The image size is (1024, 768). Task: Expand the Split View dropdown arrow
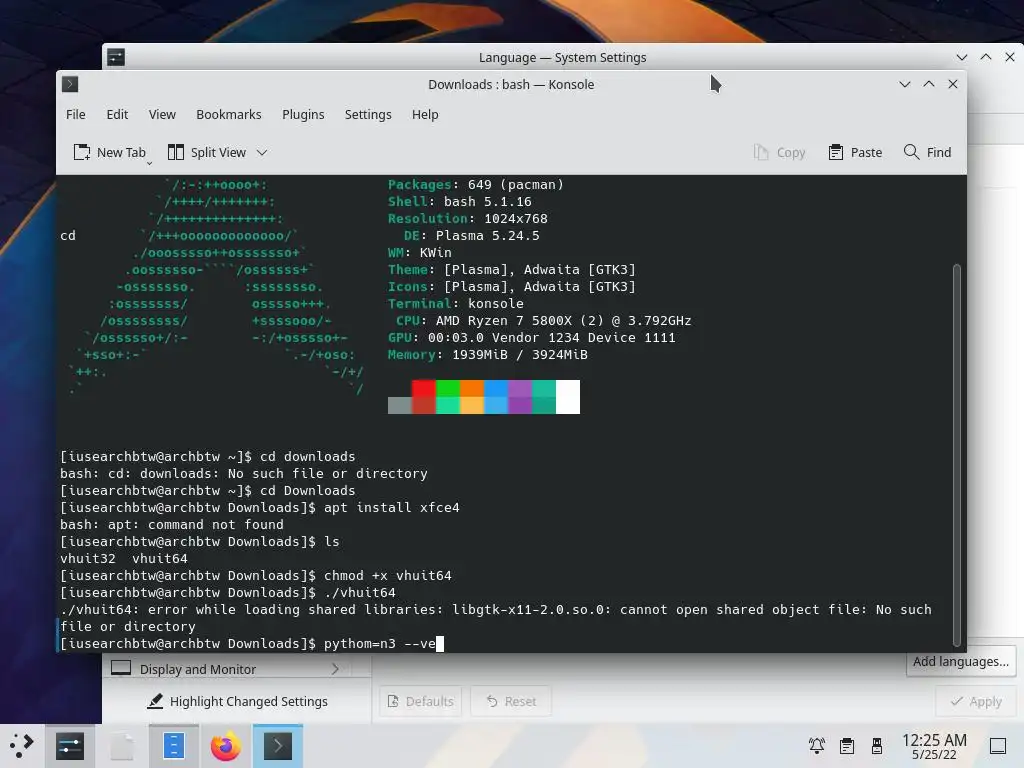pyautogui.click(x=262, y=152)
